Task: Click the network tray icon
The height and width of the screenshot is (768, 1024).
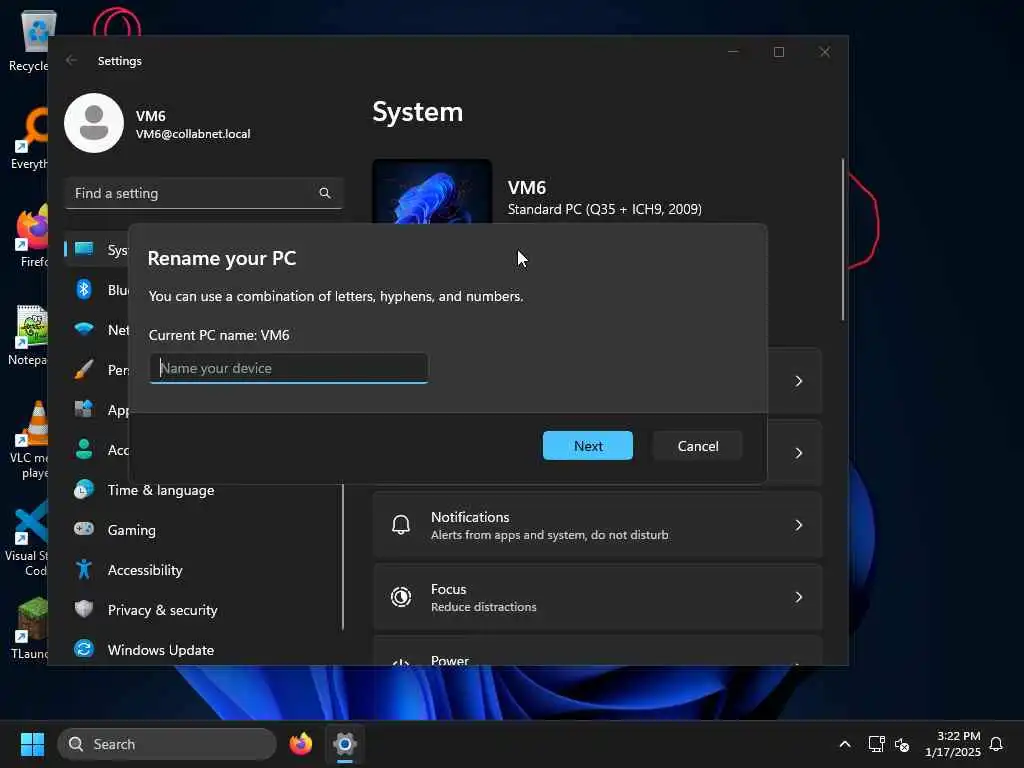Action: 876,744
